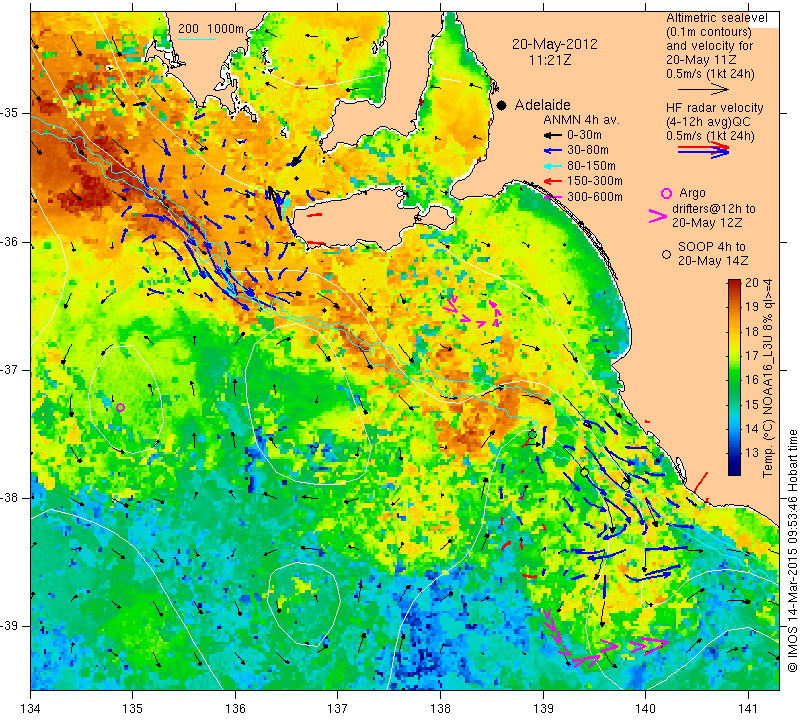Click the longitude axis label '141'
The height and width of the screenshot is (720, 800).
click(x=748, y=709)
